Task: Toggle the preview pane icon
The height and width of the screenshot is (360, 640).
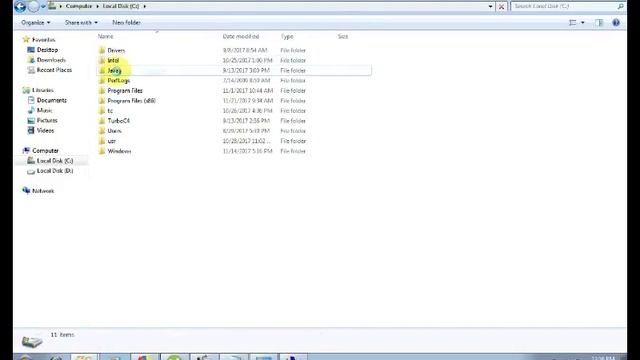Action: (x=599, y=23)
